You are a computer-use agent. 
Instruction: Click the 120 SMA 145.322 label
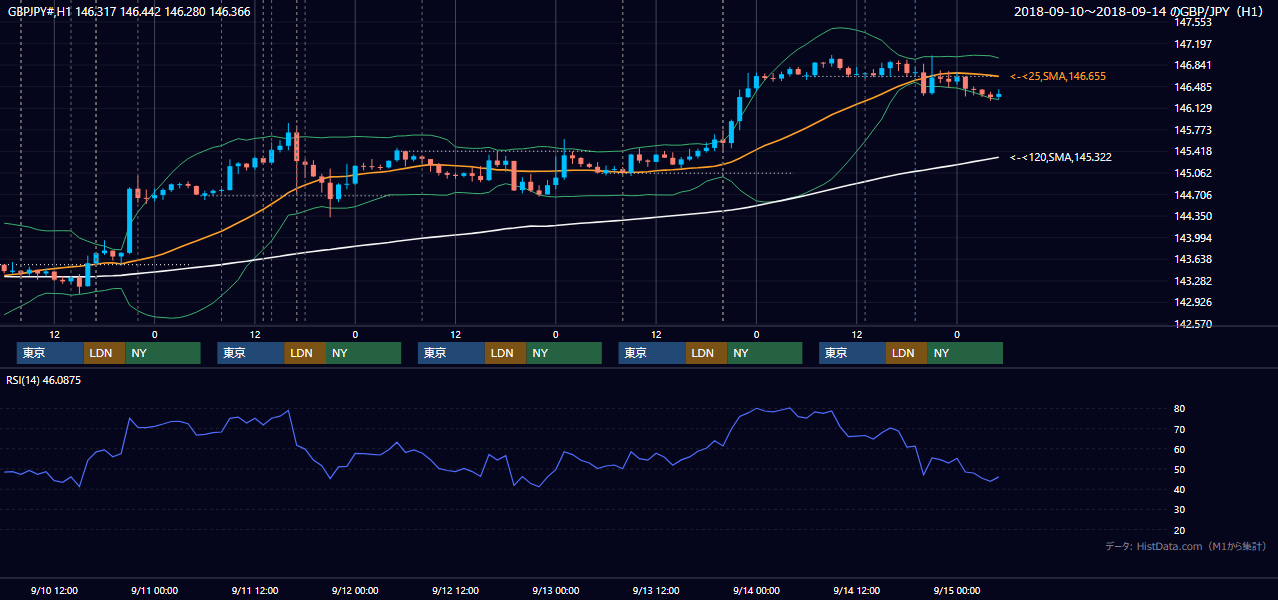pyautogui.click(x=1061, y=157)
